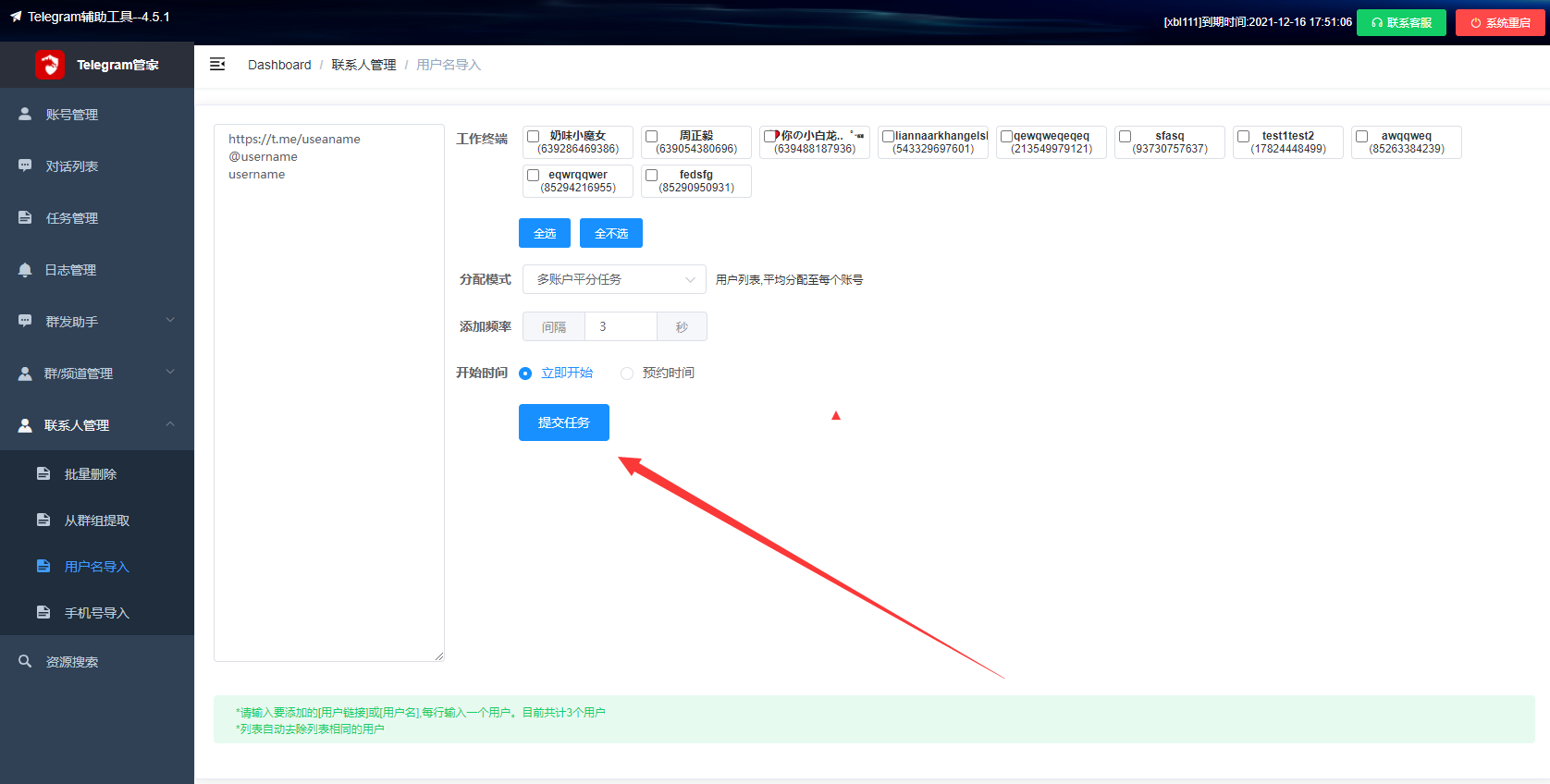
Task: Click the 全选 button
Action: pyautogui.click(x=545, y=233)
